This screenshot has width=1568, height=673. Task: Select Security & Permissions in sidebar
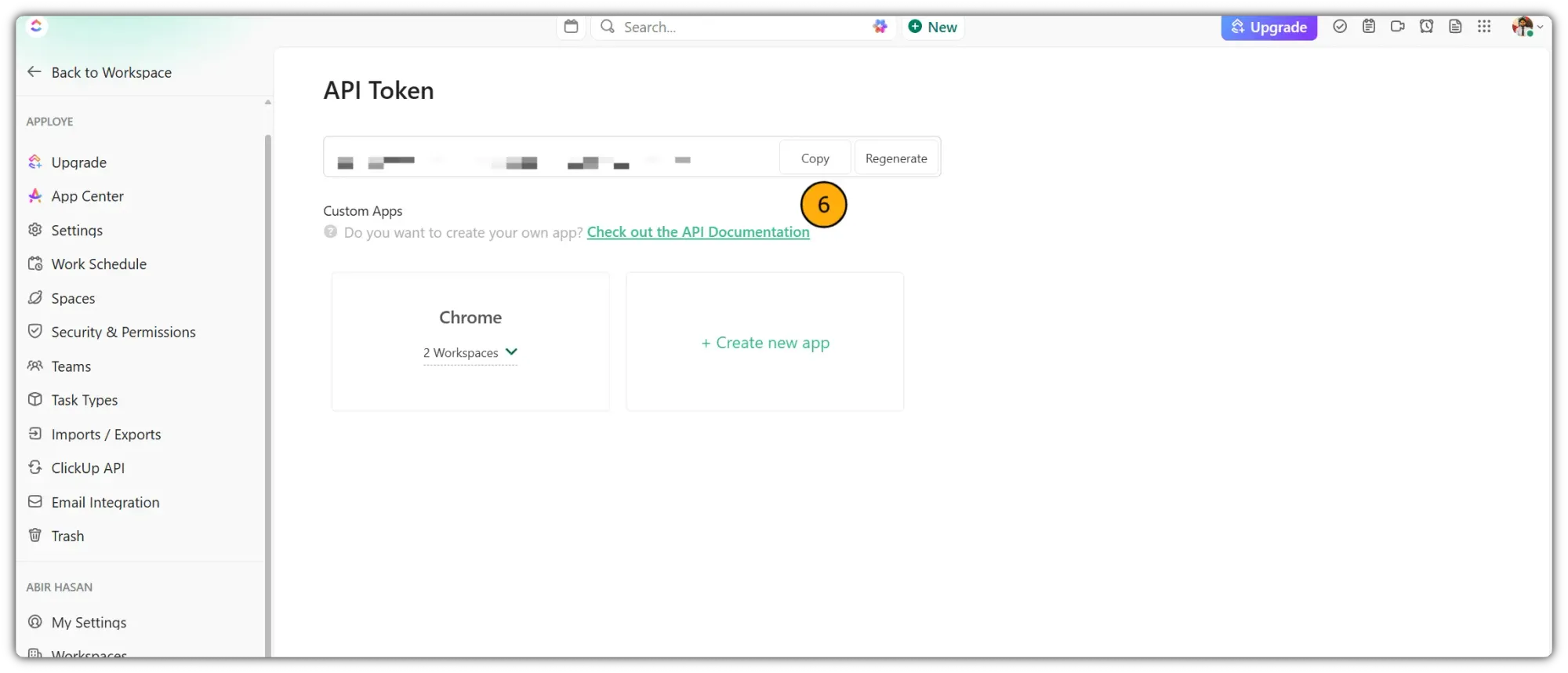tap(123, 333)
